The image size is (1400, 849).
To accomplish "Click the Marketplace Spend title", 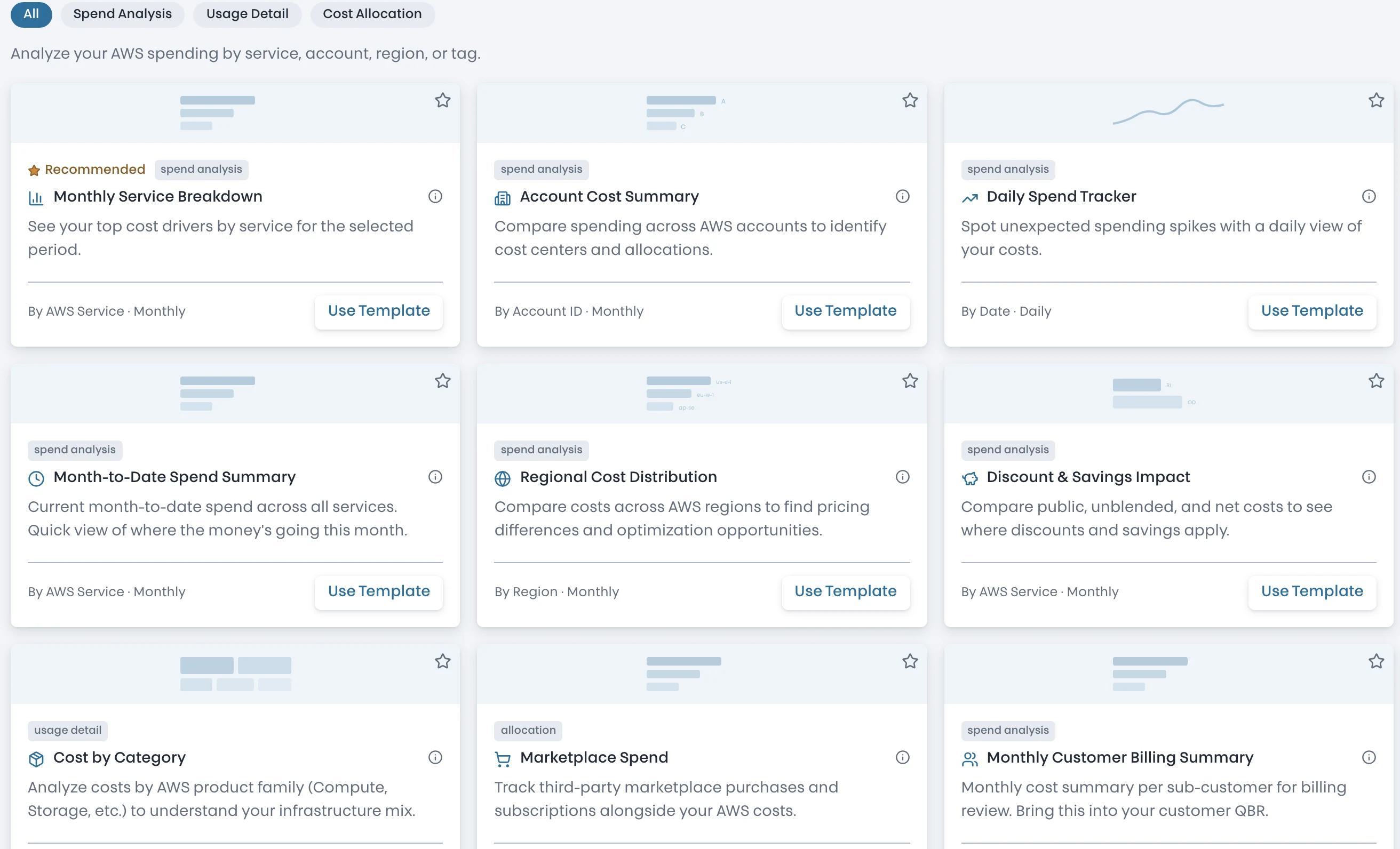I will tap(594, 758).
